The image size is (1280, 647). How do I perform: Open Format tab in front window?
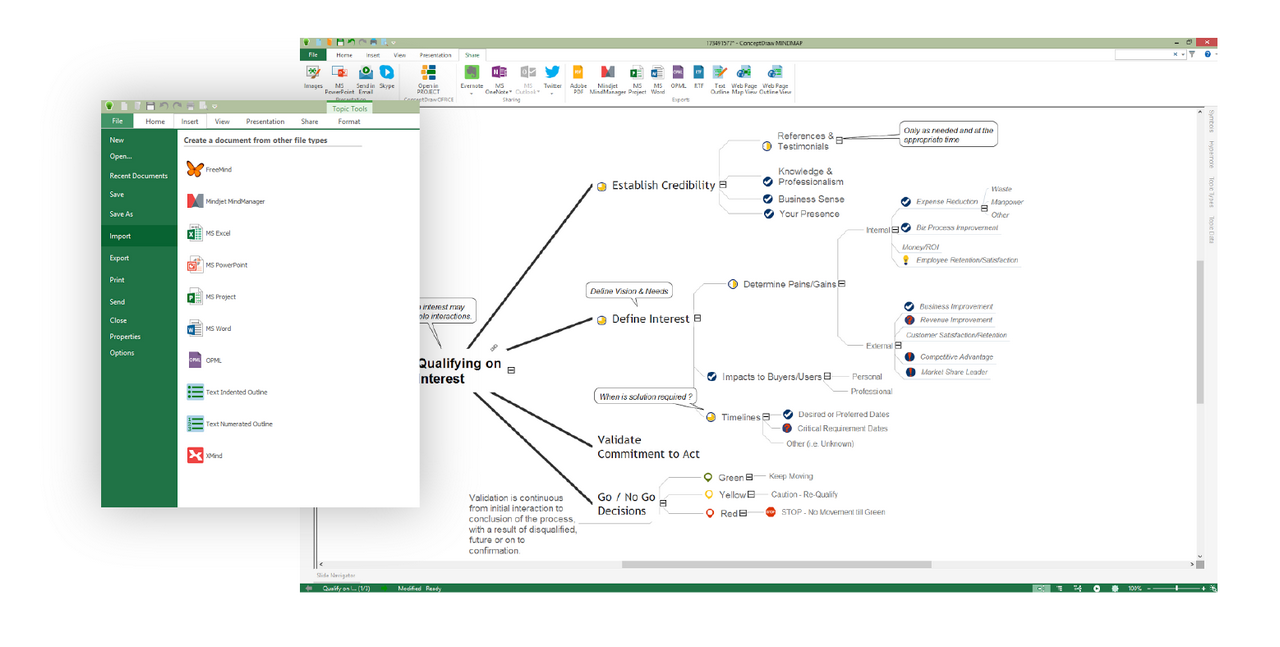coord(349,122)
